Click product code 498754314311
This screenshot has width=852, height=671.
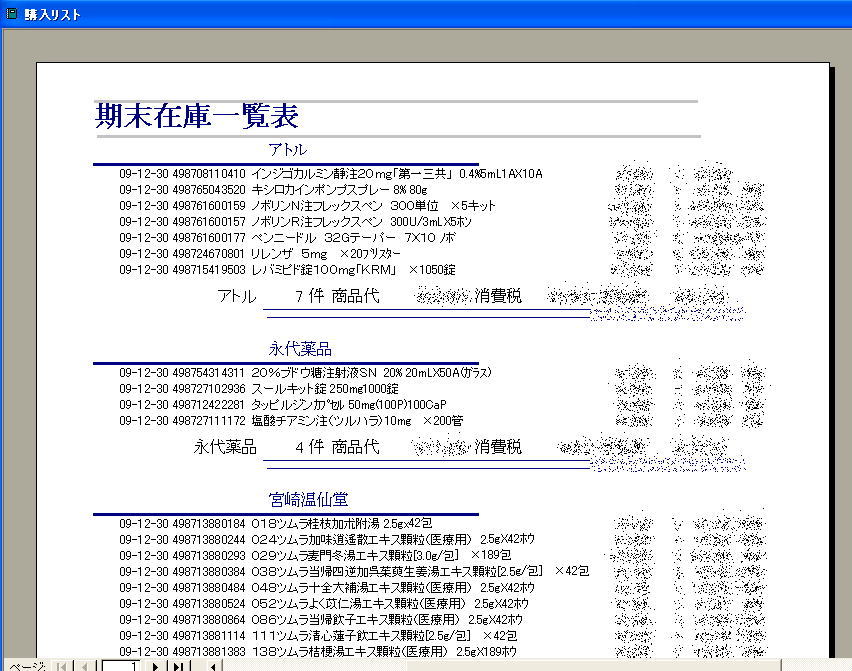click(x=209, y=373)
